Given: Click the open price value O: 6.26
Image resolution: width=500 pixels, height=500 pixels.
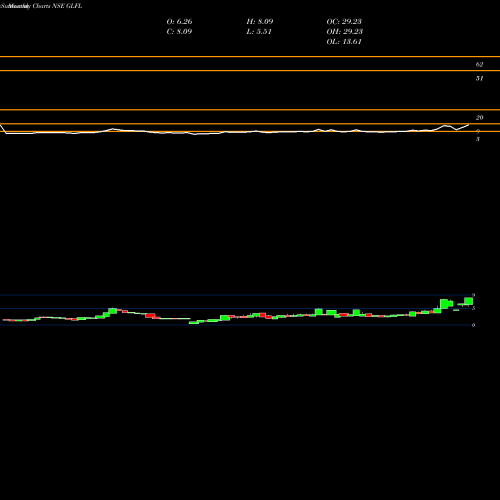Looking at the screenshot, I should pos(179,22).
